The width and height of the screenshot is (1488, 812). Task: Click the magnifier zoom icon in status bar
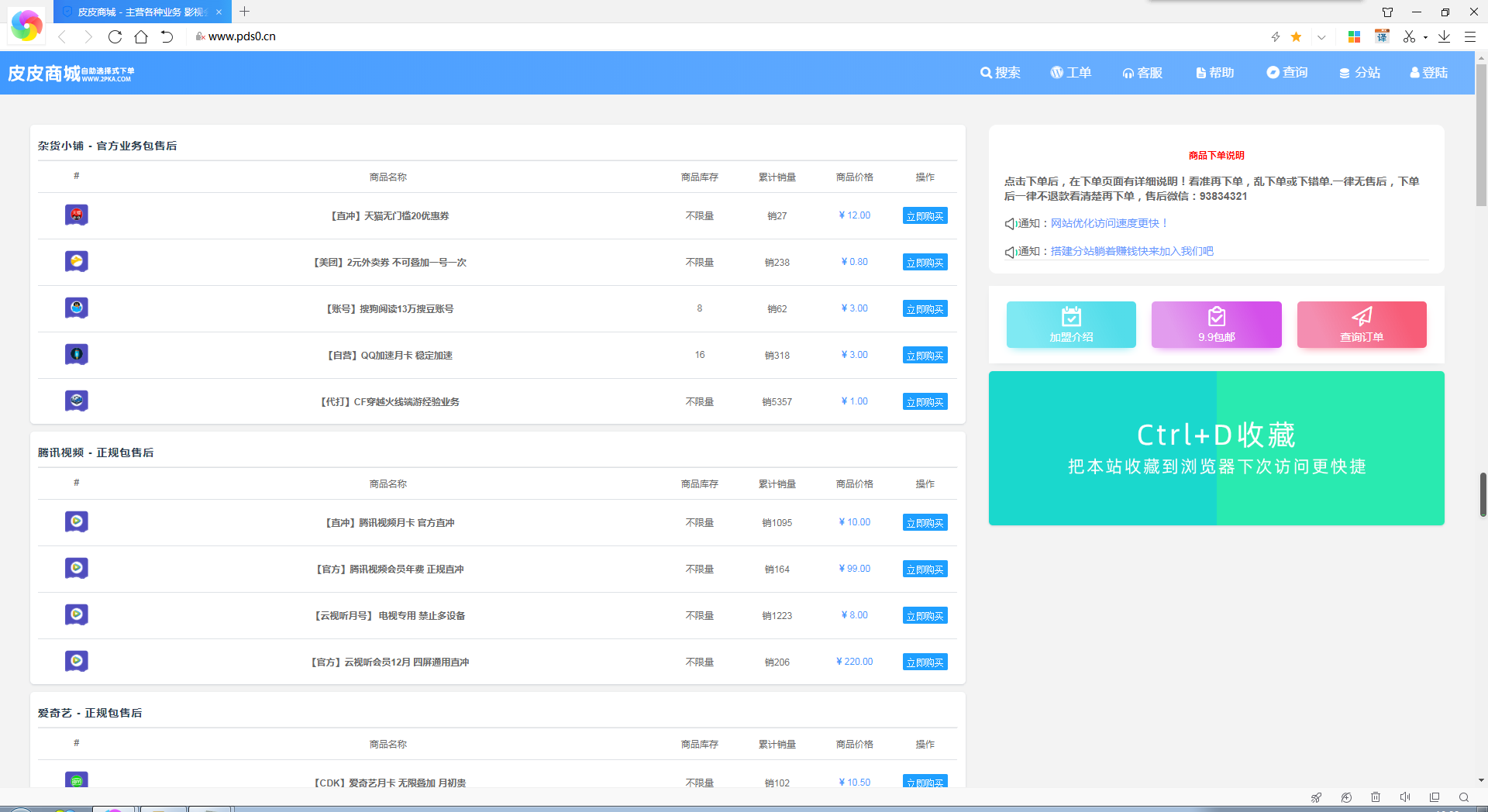click(1464, 797)
